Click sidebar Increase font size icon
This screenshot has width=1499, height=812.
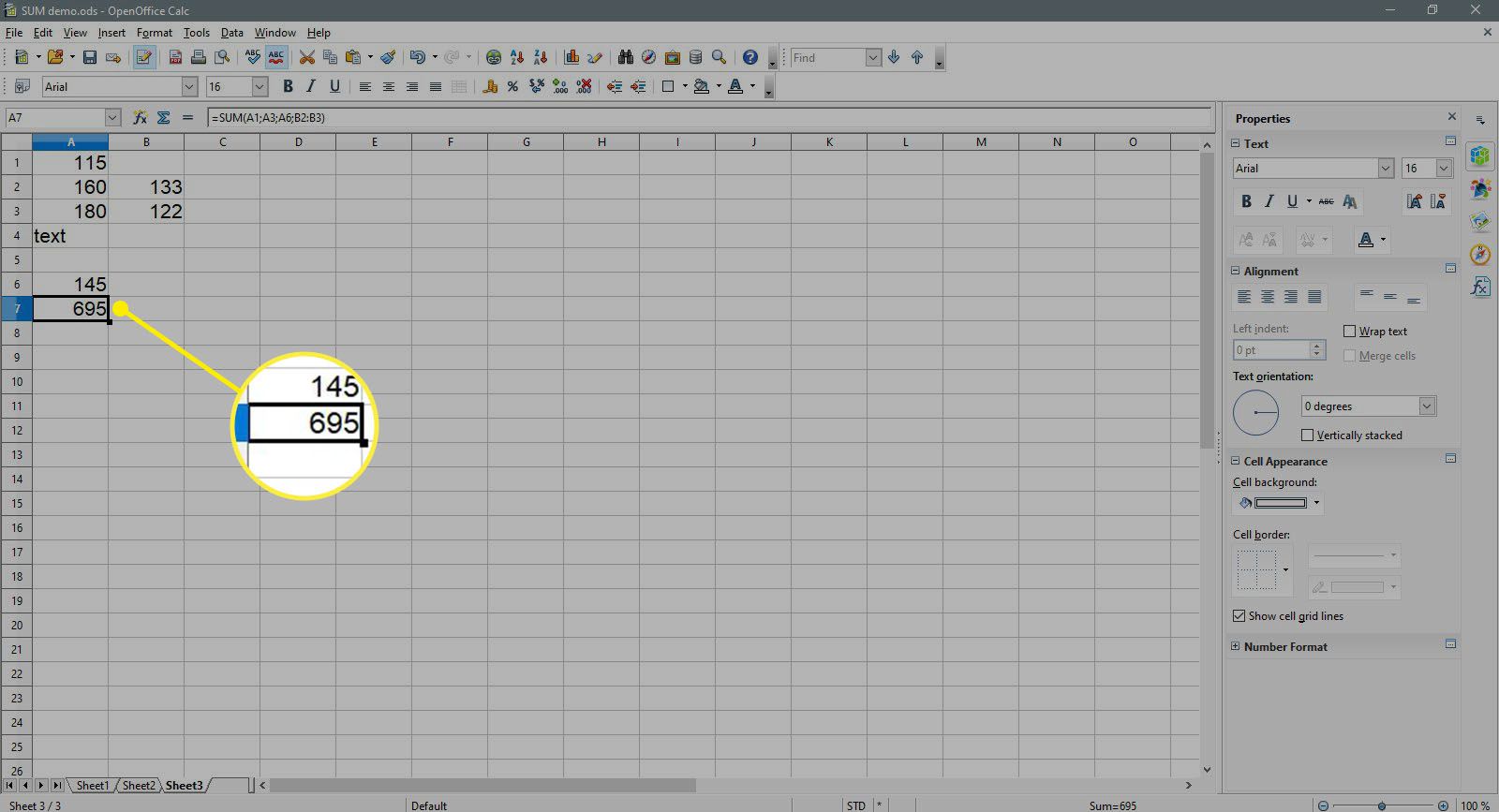pyautogui.click(x=1415, y=201)
